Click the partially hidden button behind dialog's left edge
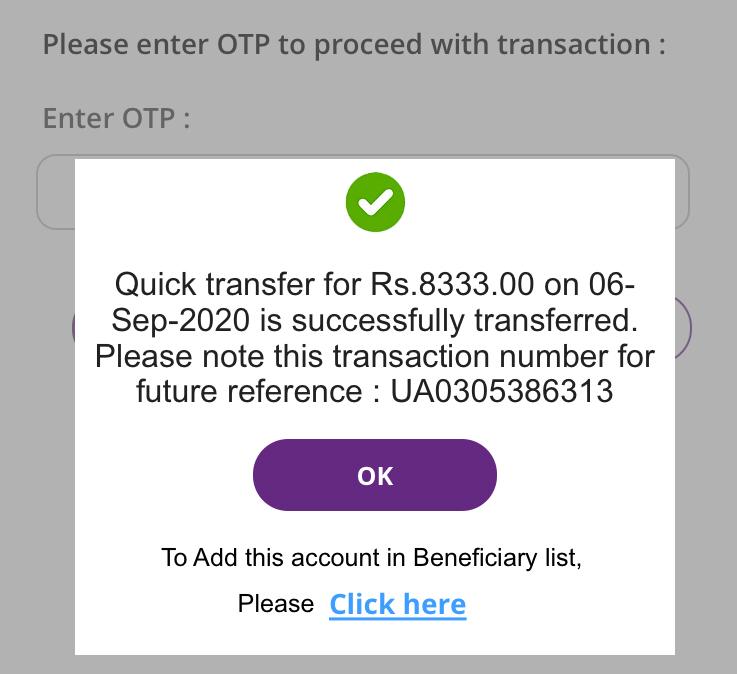This screenshot has width=737, height=674. click(x=73, y=328)
